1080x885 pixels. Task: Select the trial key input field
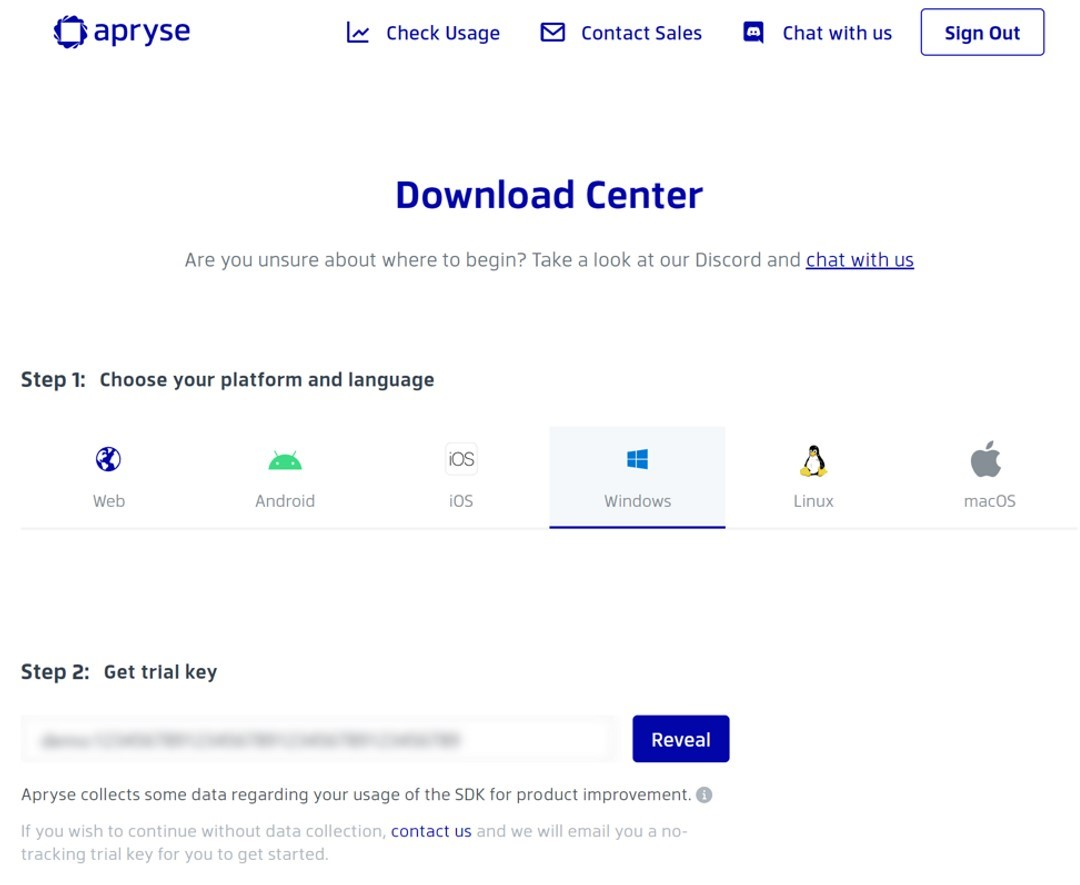click(x=318, y=739)
